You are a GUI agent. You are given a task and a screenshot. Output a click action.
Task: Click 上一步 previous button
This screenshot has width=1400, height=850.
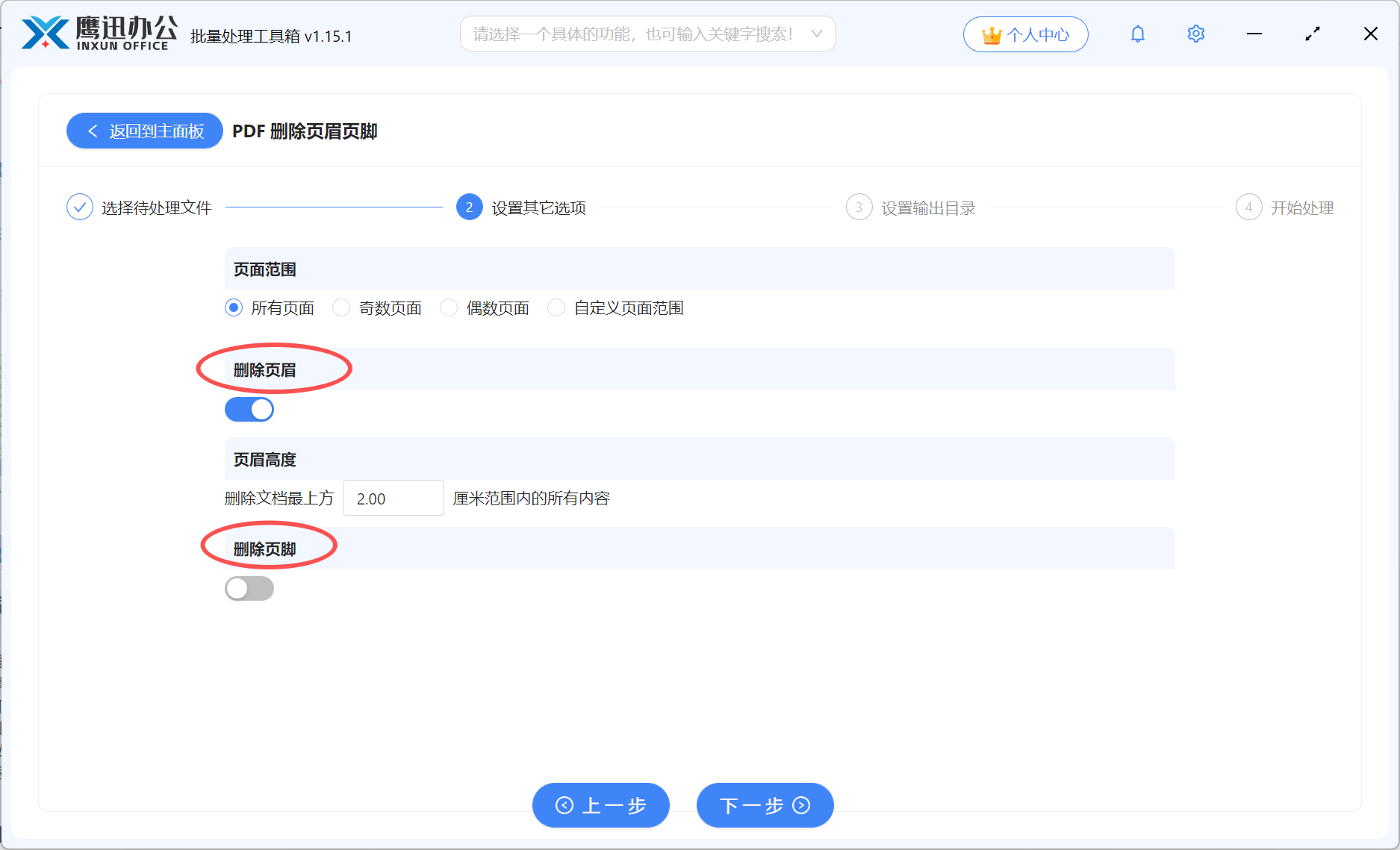coord(601,805)
